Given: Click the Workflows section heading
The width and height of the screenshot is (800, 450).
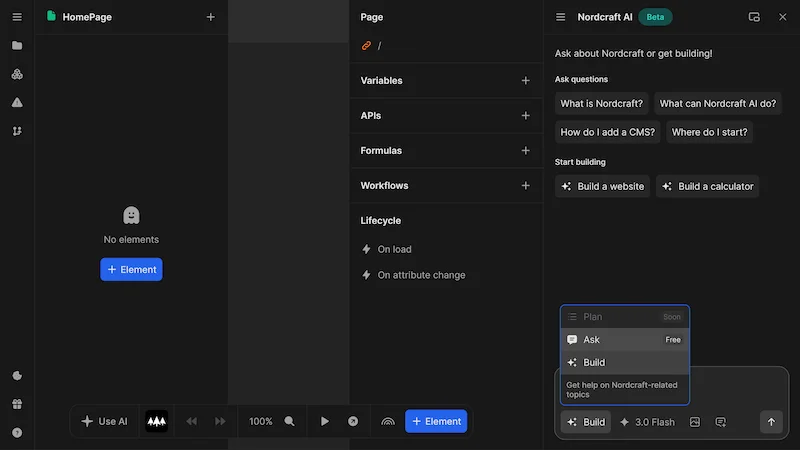Looking at the screenshot, I should (x=384, y=186).
